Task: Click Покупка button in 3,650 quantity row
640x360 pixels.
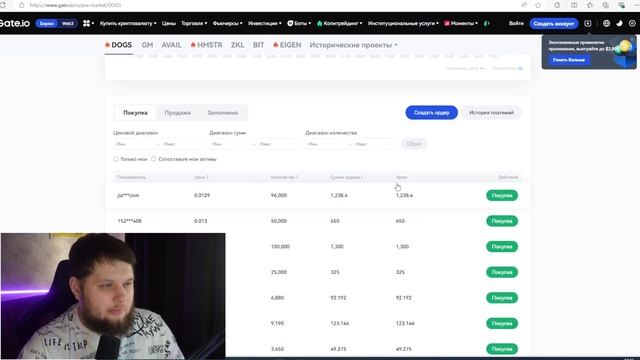Action: pyautogui.click(x=502, y=349)
